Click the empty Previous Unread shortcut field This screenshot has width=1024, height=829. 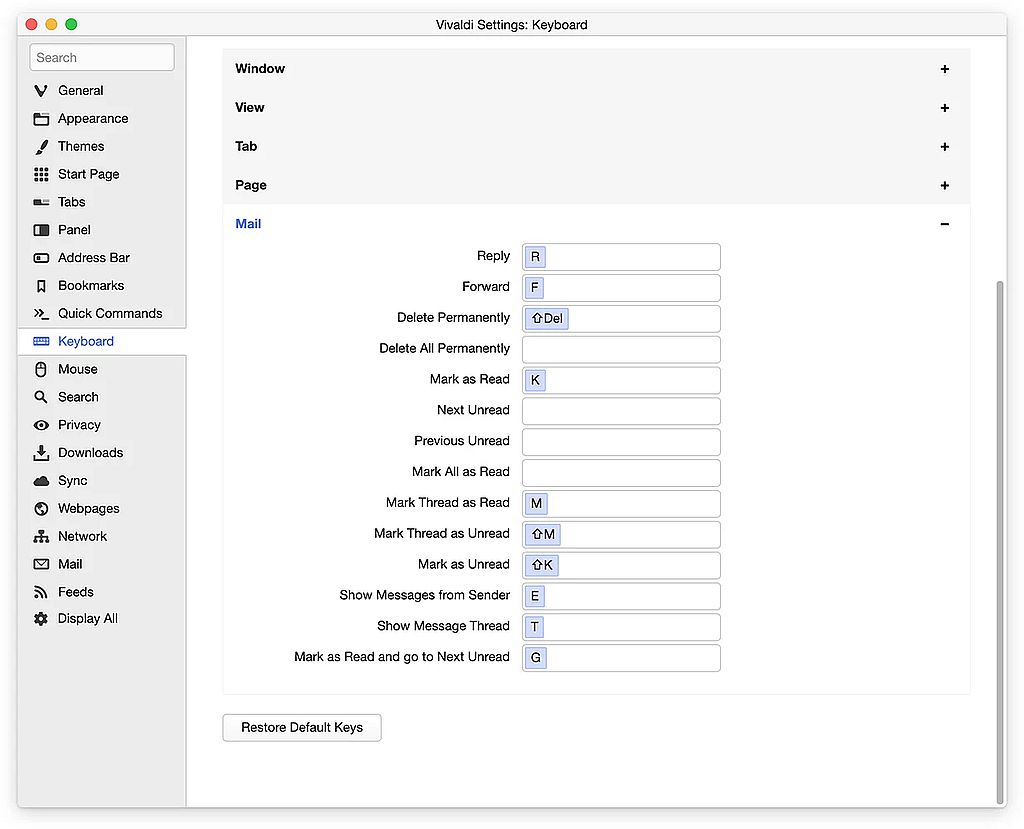621,442
